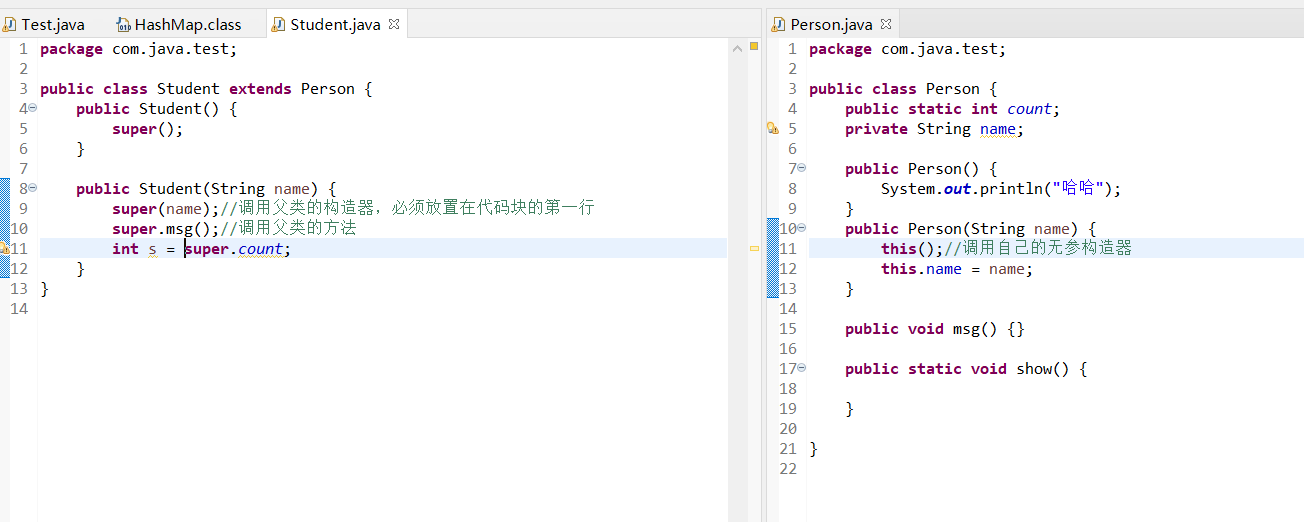Jump to the warning marker in overview ruler
This screenshot has width=1304, height=522.
click(754, 248)
